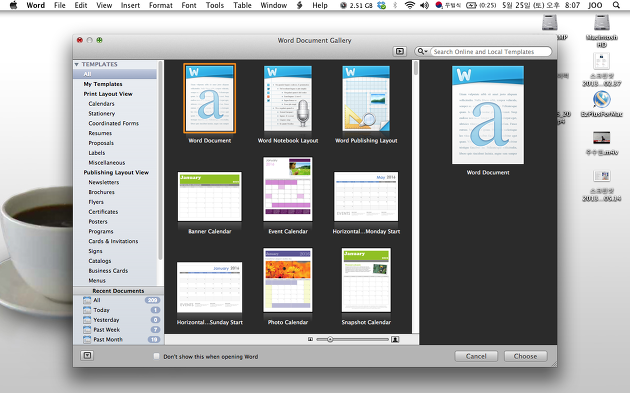Viewport: 630px width, 393px height.
Task: Open the Menus category
Action: point(97,280)
